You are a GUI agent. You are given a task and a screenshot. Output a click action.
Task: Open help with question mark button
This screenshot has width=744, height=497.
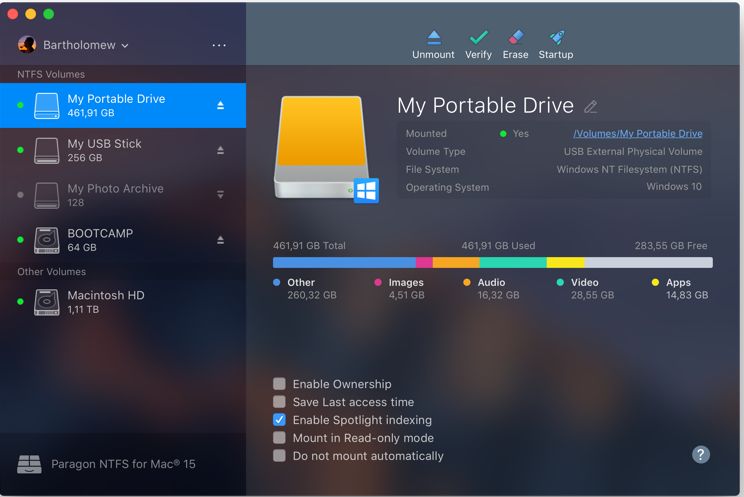pos(701,454)
